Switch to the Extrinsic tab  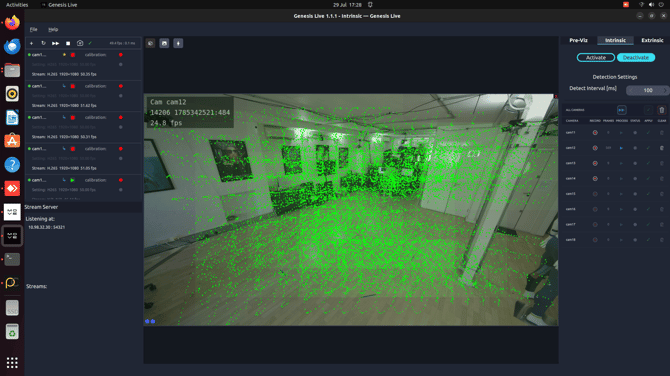[652, 40]
